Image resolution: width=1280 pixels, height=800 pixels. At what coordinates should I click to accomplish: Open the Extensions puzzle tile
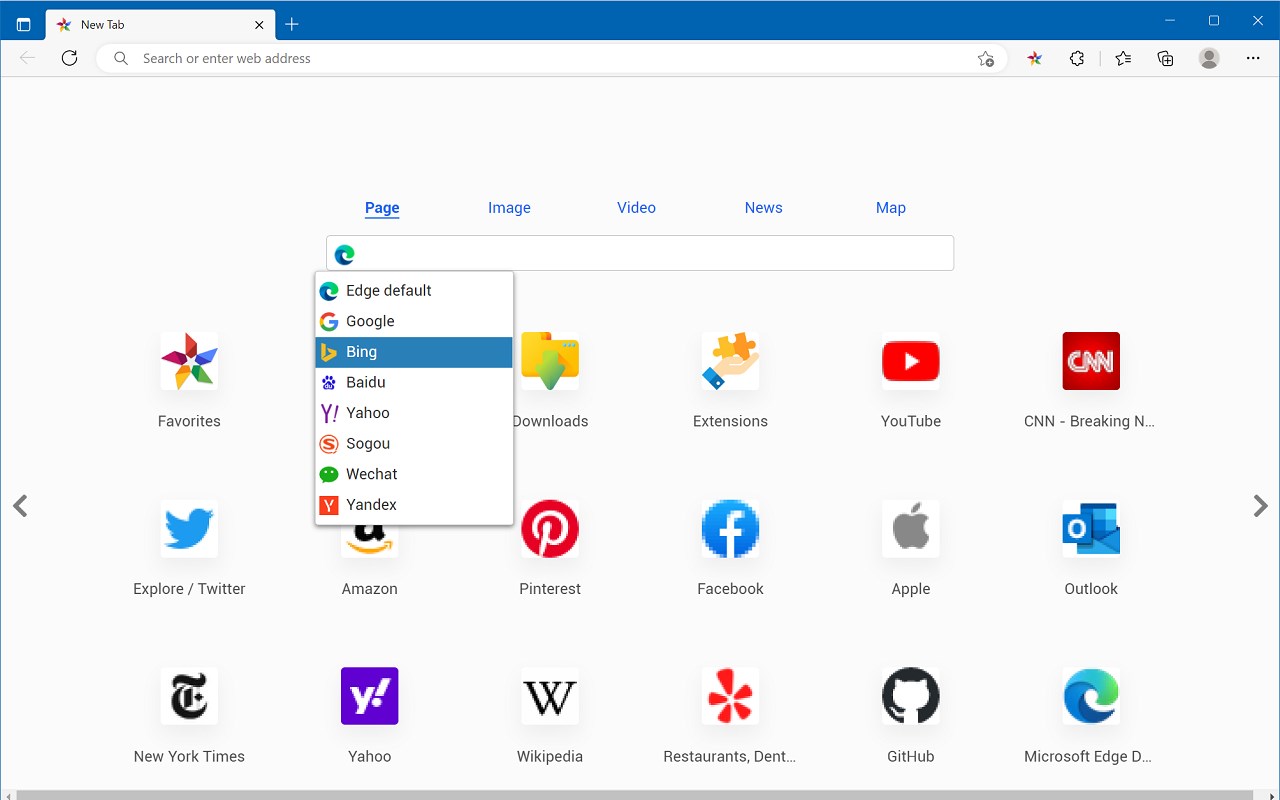(730, 361)
